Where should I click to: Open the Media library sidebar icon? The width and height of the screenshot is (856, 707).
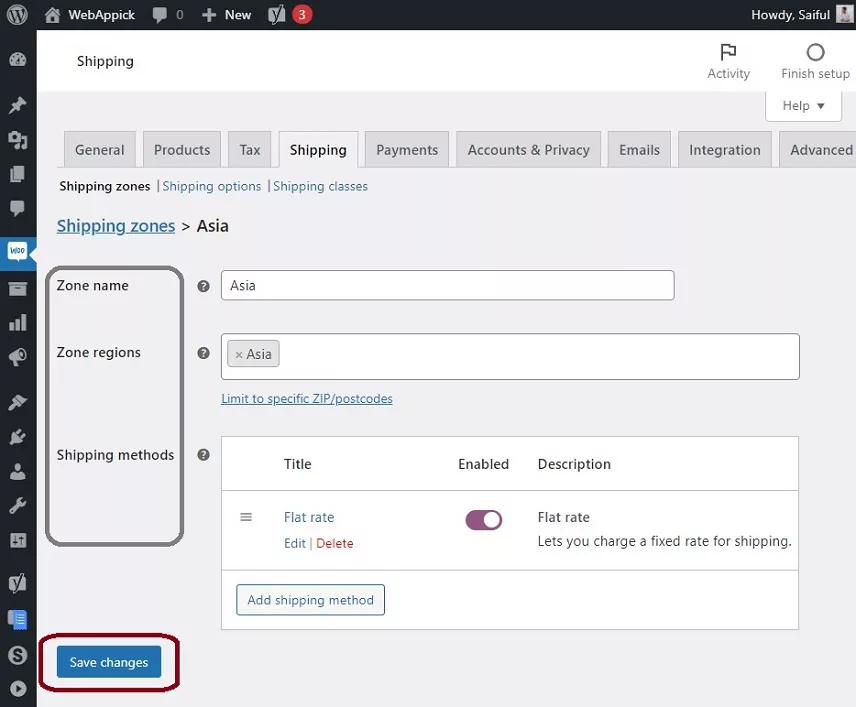tap(17, 140)
